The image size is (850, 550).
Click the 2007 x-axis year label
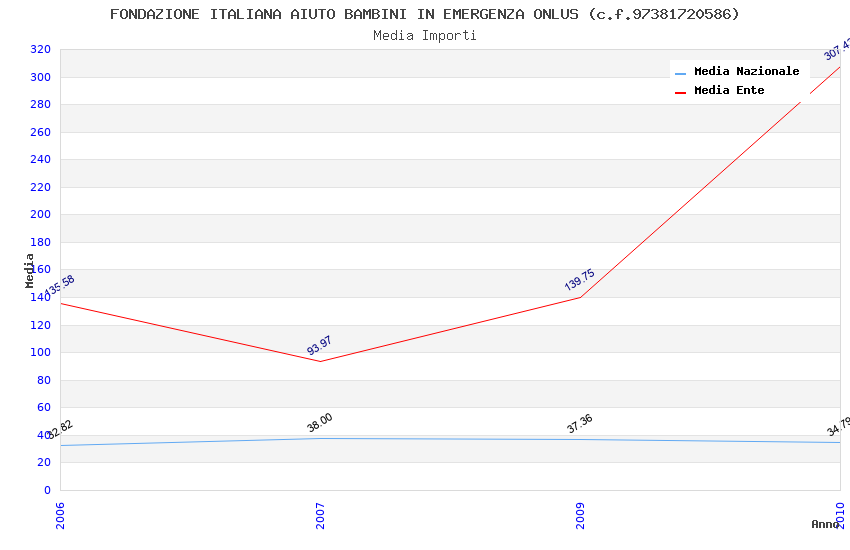pos(320,515)
